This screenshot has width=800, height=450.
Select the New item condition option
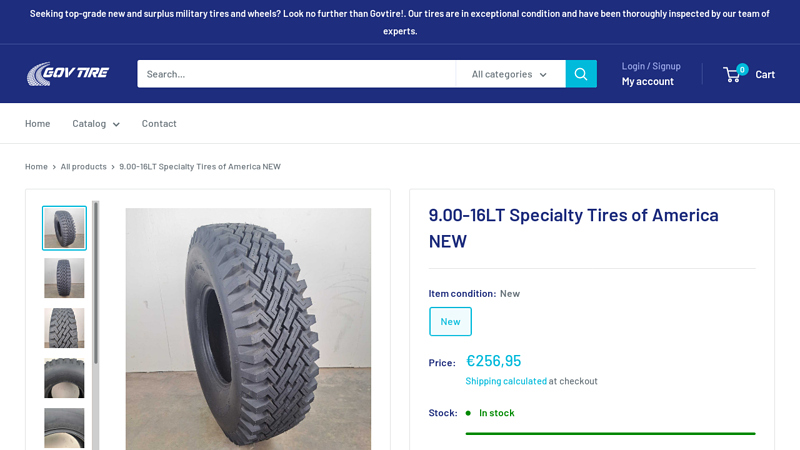click(x=450, y=321)
